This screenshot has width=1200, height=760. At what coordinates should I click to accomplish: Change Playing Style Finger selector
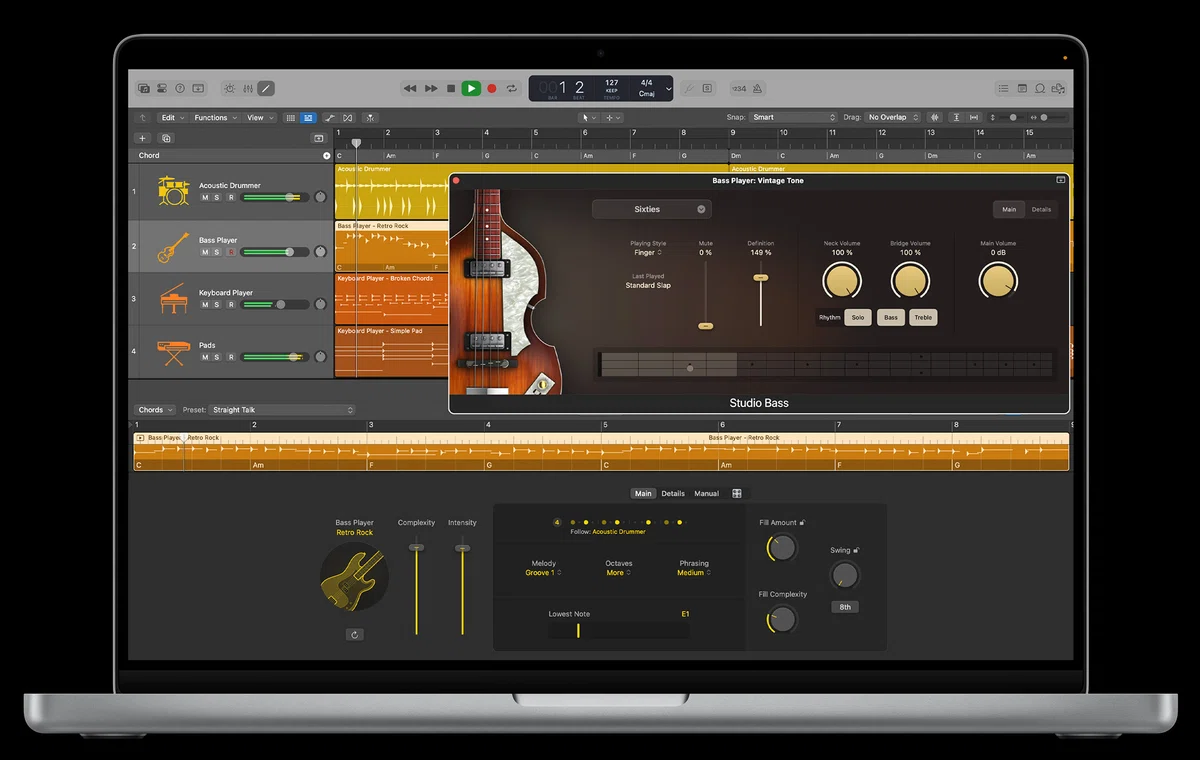[647, 252]
